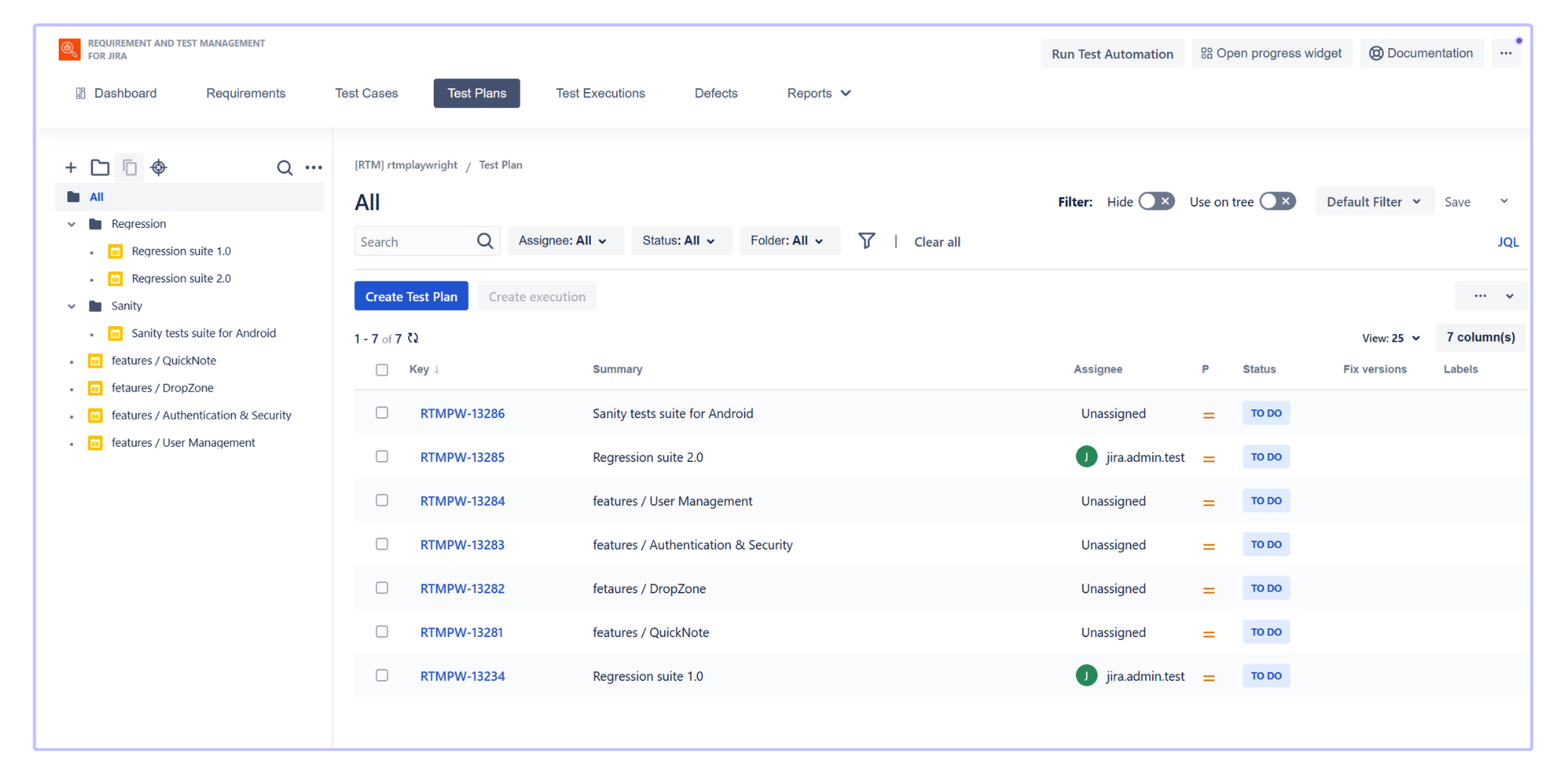
Task: Select the locate-on-tree crosshair icon
Action: (158, 168)
